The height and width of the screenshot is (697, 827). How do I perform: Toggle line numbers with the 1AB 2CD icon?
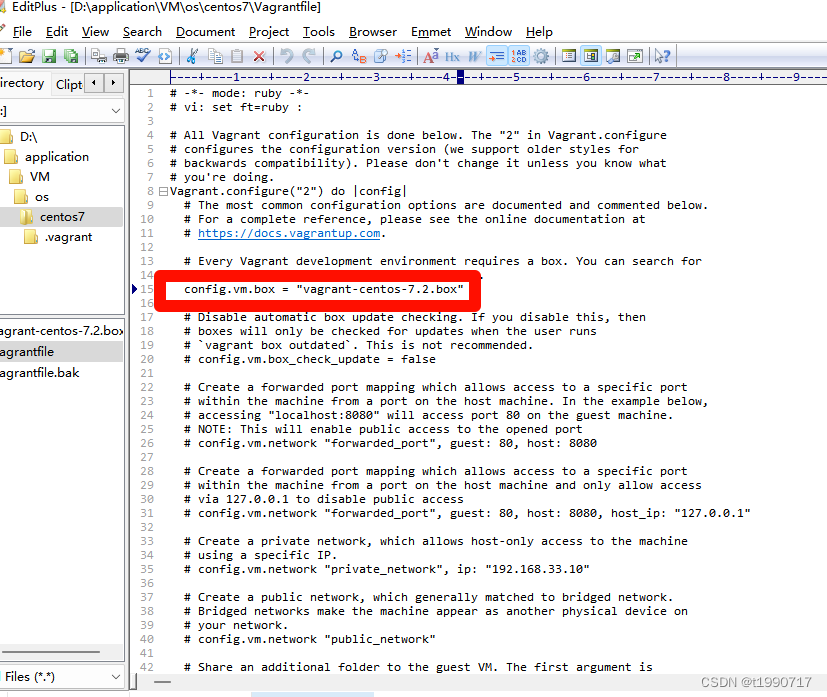pos(519,56)
